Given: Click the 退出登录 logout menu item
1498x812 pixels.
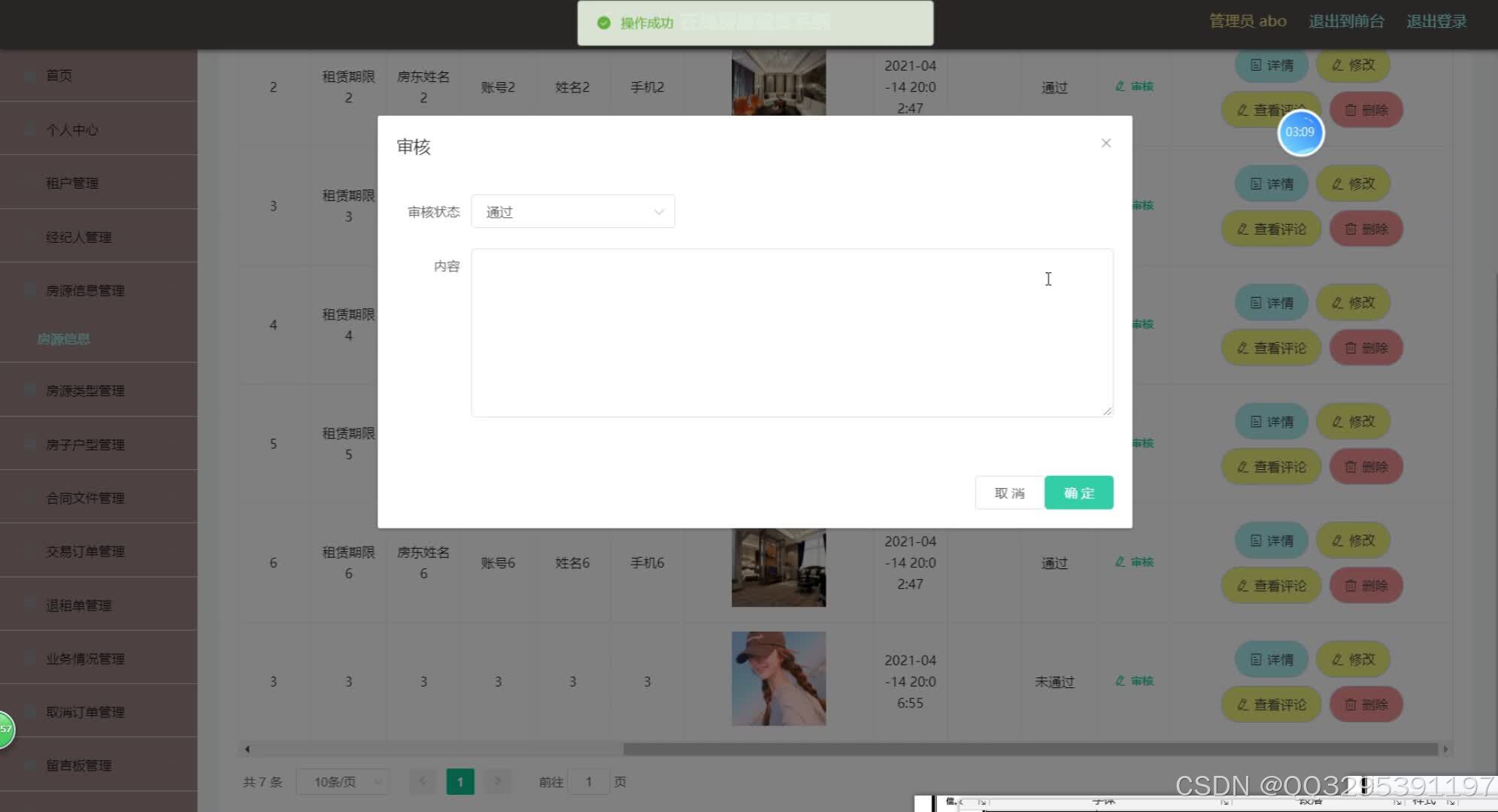Looking at the screenshot, I should pos(1437,21).
